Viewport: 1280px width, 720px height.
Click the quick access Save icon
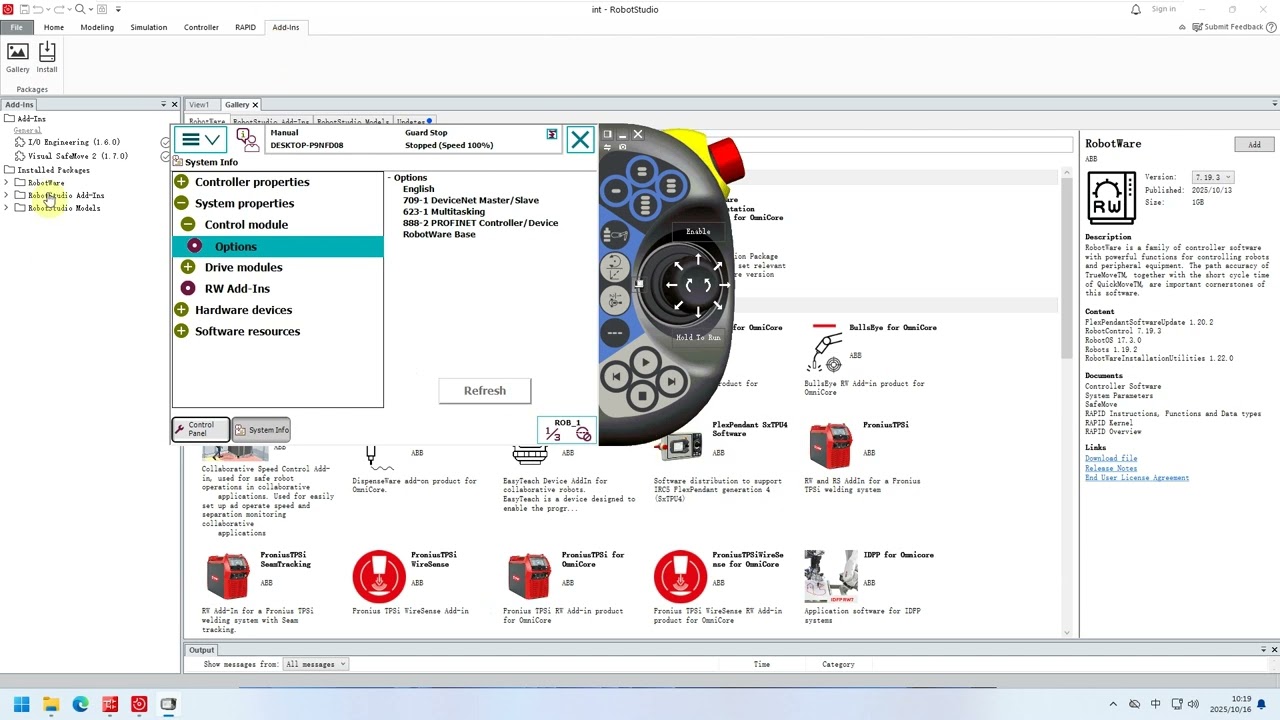tap(24, 9)
